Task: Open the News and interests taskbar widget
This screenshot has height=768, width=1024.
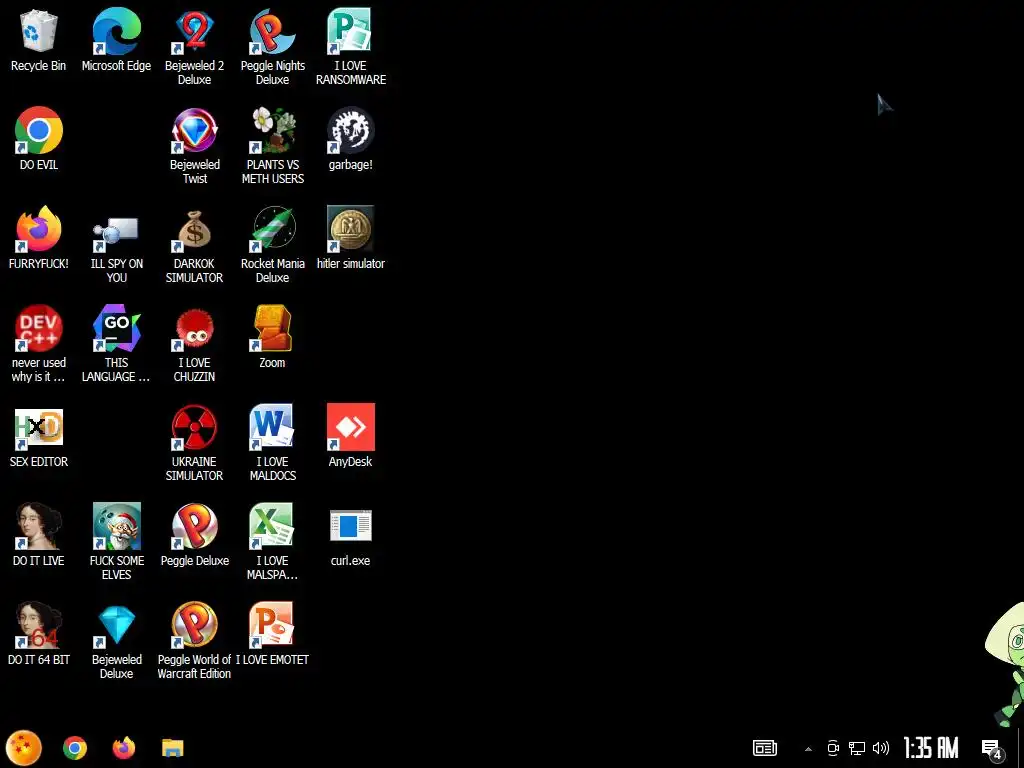Action: (765, 748)
